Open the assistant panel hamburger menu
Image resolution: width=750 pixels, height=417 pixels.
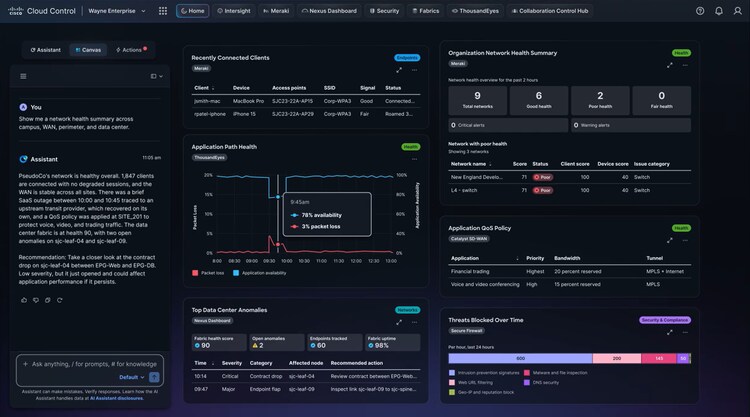click(x=23, y=76)
